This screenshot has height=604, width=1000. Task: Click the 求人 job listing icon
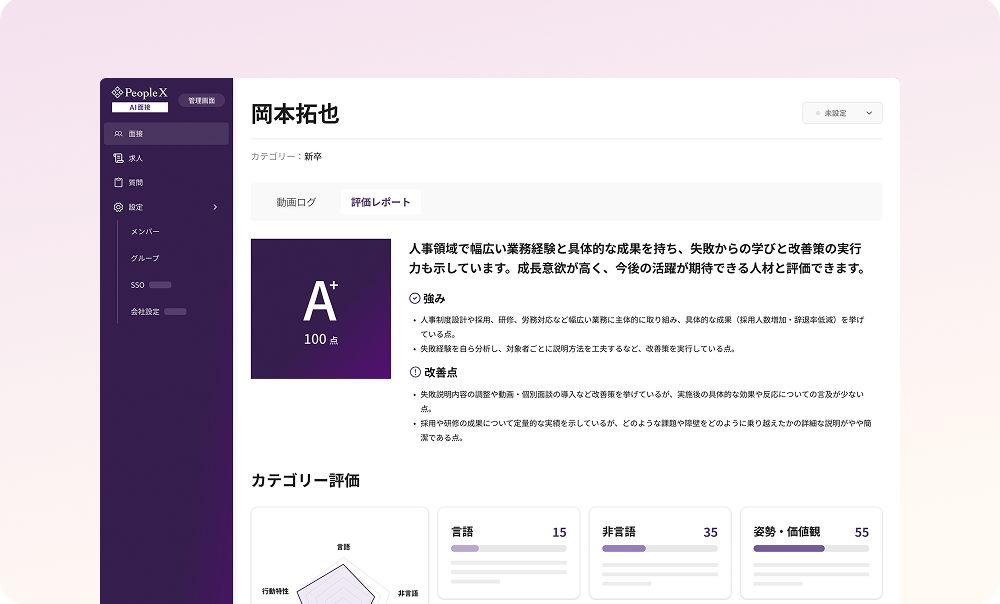point(118,158)
